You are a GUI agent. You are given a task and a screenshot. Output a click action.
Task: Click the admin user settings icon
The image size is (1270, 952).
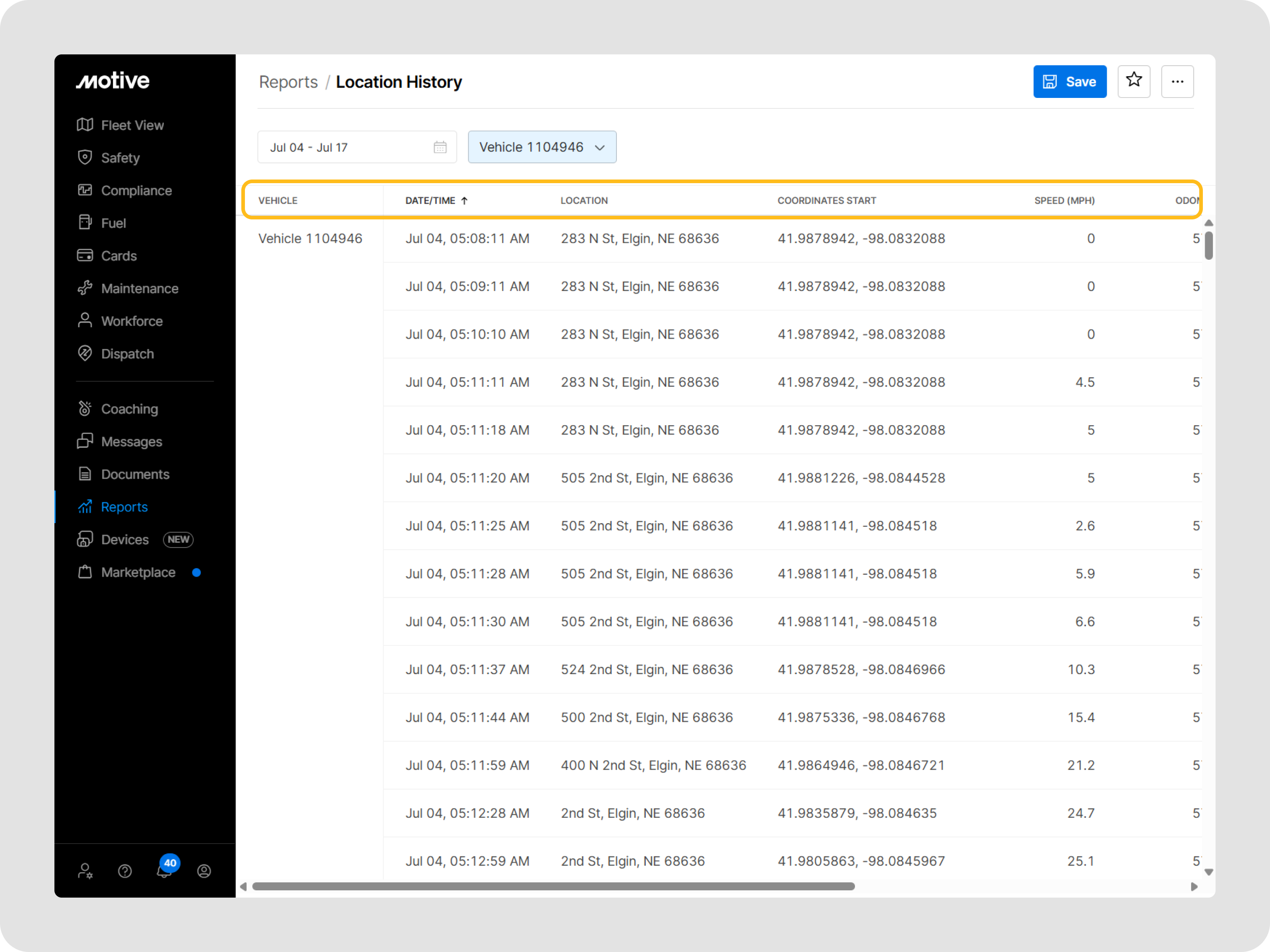[x=85, y=871]
